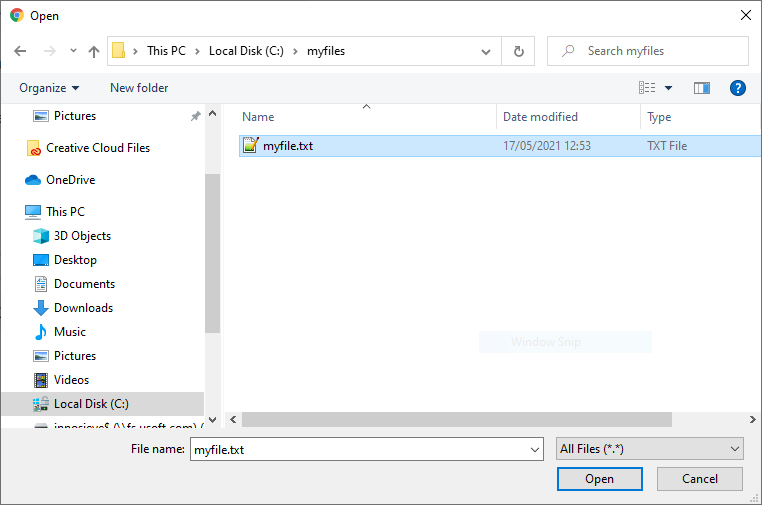The image size is (762, 505).
Task: Open the Organize menu
Action: [49, 88]
